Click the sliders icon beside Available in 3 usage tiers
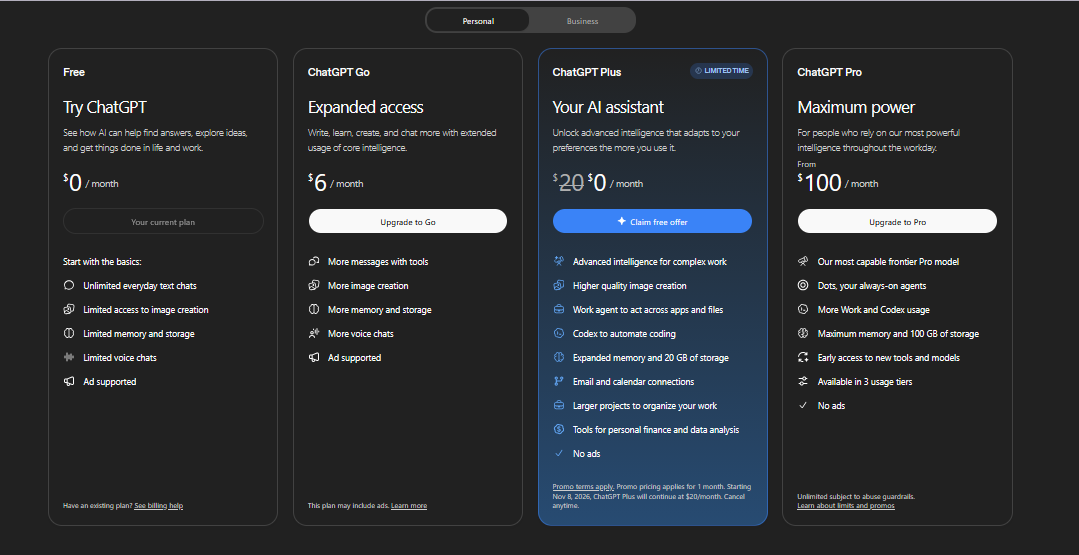1079x555 pixels. tap(803, 381)
